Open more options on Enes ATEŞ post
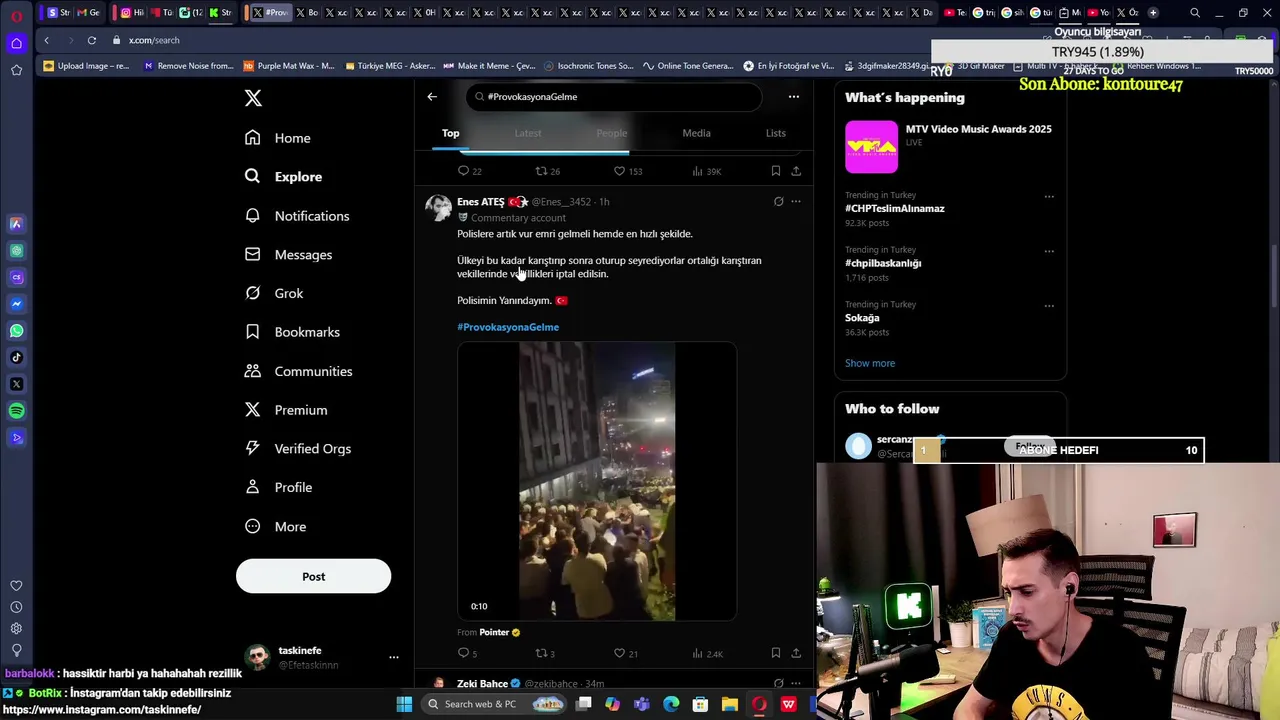 (x=796, y=202)
